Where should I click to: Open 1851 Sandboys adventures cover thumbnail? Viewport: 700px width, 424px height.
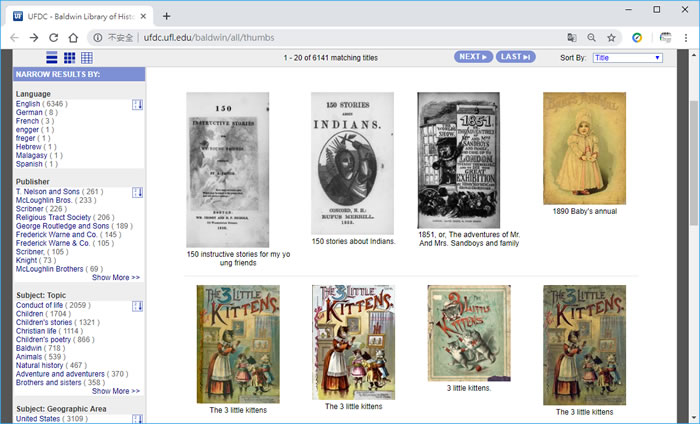(458, 160)
